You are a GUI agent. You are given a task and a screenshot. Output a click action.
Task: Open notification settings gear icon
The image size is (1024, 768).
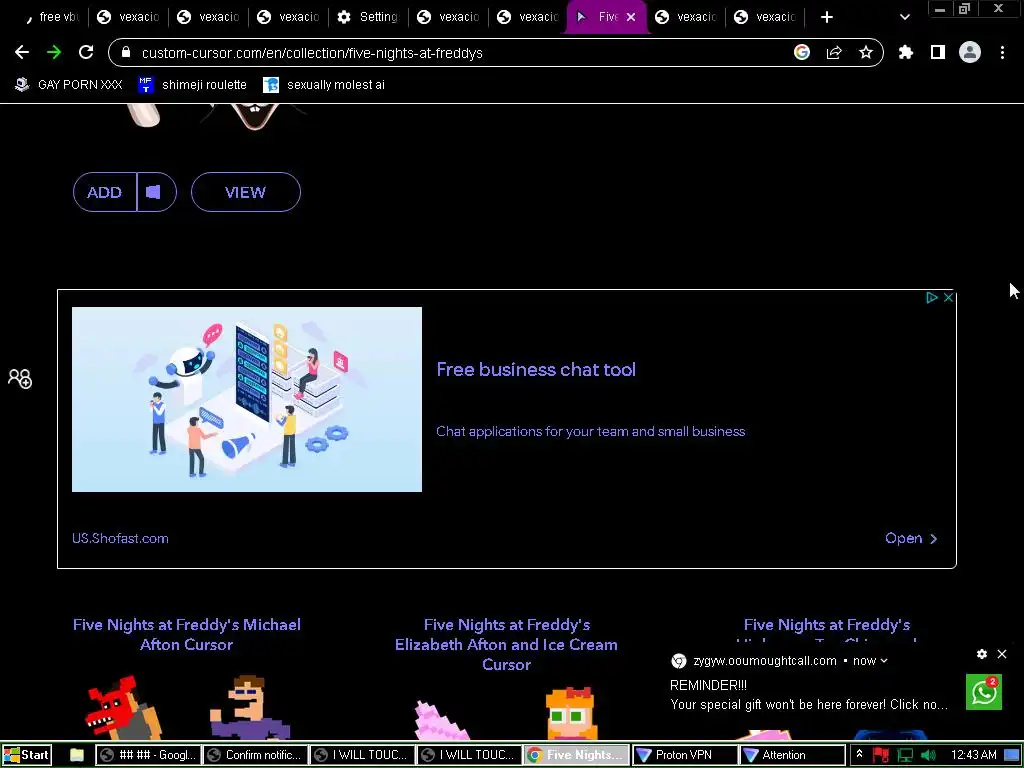click(x=982, y=654)
